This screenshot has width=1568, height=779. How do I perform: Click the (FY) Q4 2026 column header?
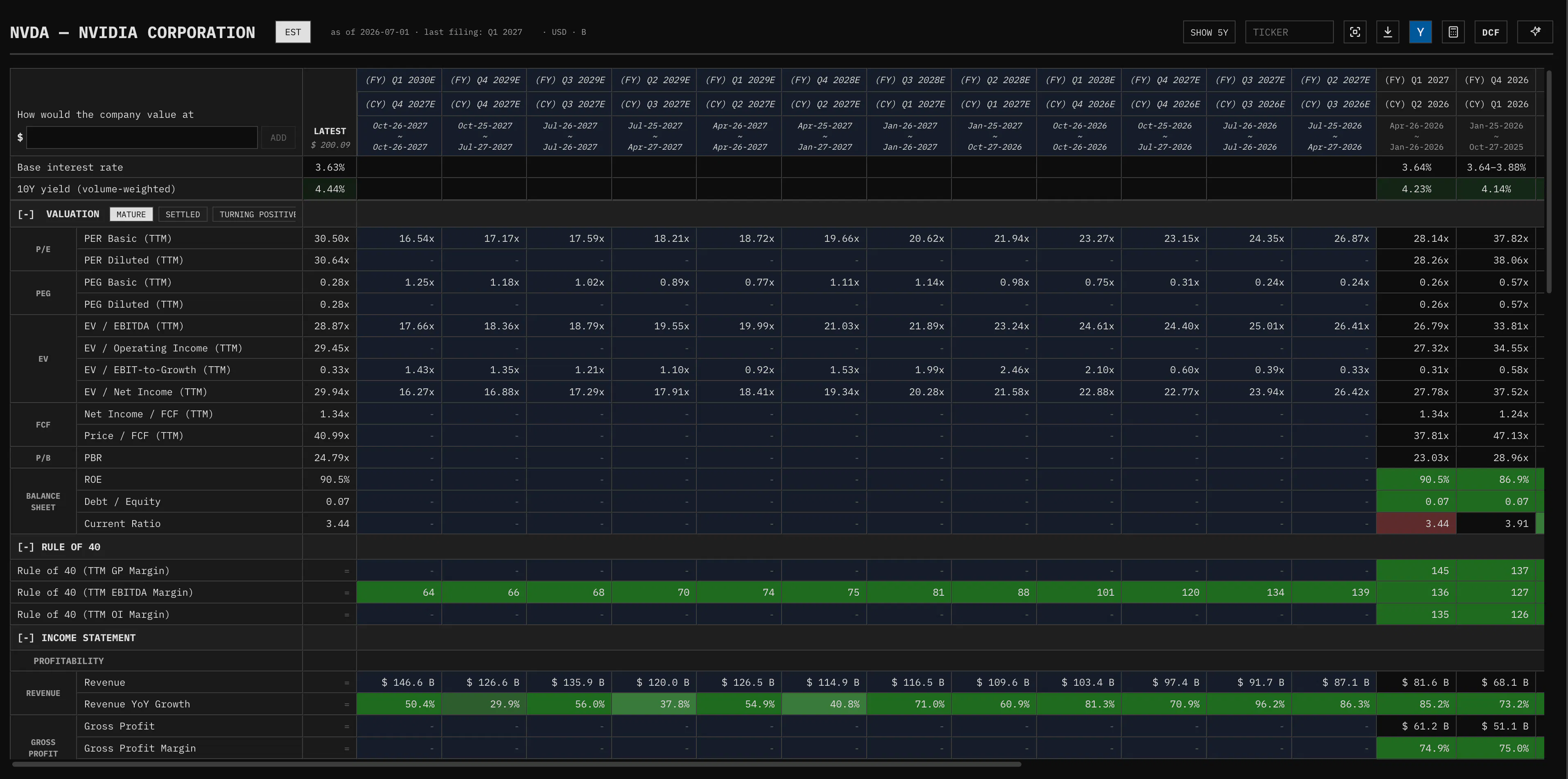1496,80
